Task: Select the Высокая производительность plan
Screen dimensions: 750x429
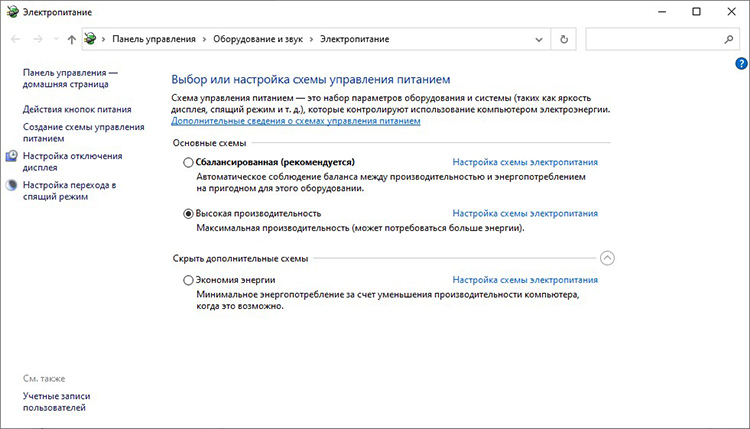Action: (188, 213)
